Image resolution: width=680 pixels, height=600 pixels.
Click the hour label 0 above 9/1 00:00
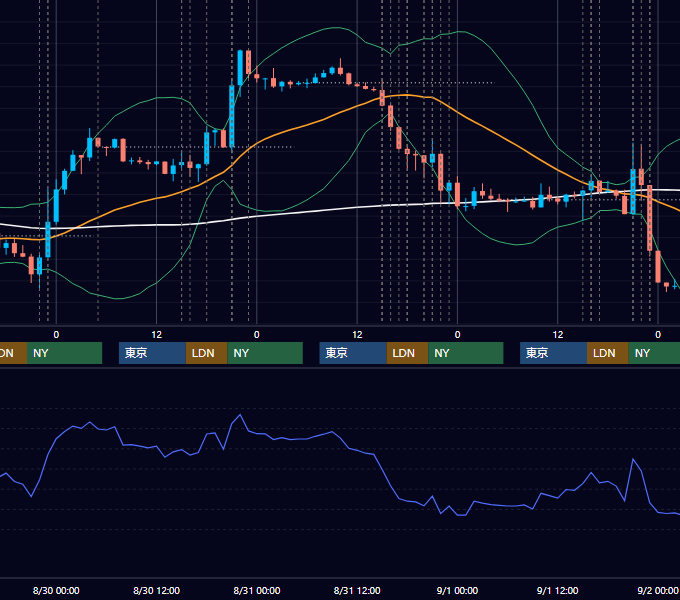pyautogui.click(x=457, y=335)
